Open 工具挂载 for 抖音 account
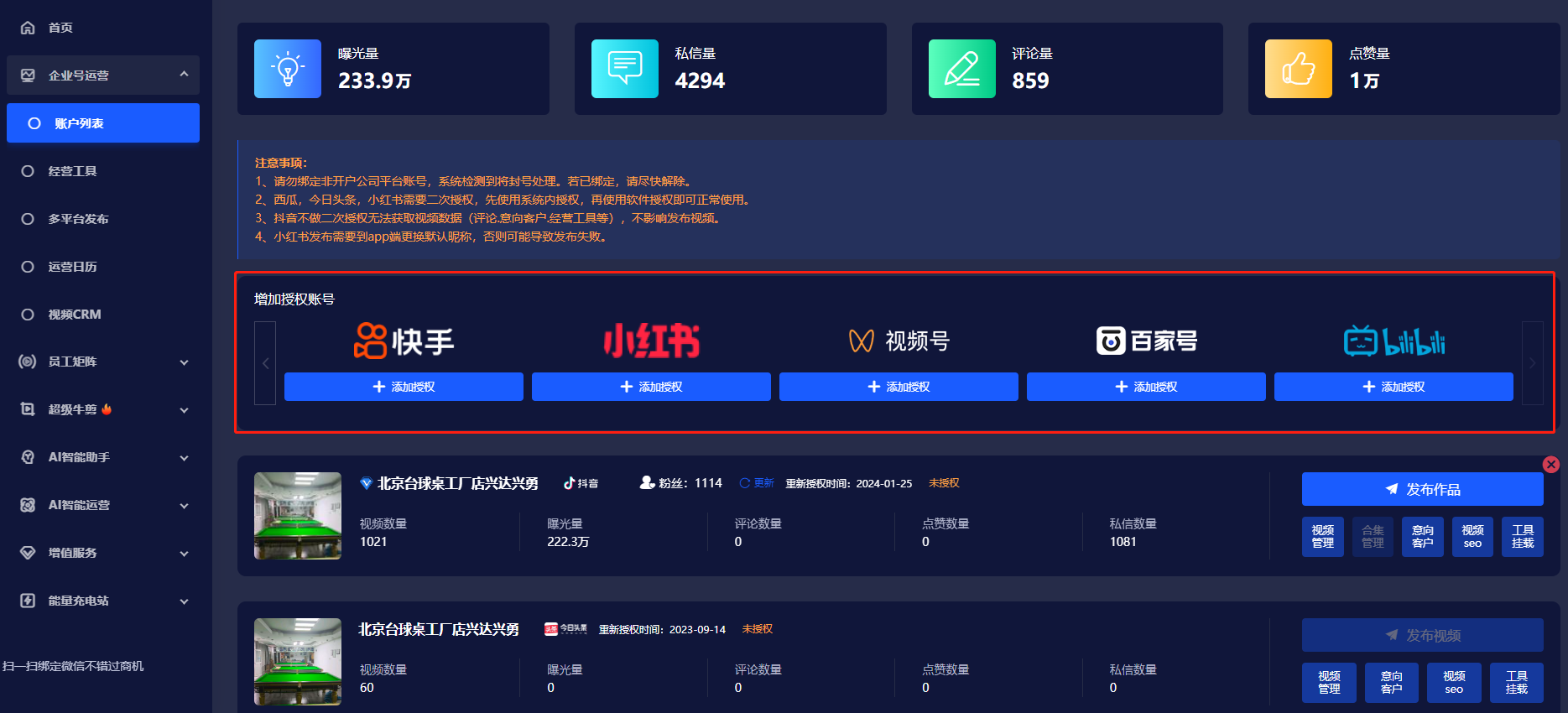The image size is (1568, 713). pyautogui.click(x=1523, y=537)
